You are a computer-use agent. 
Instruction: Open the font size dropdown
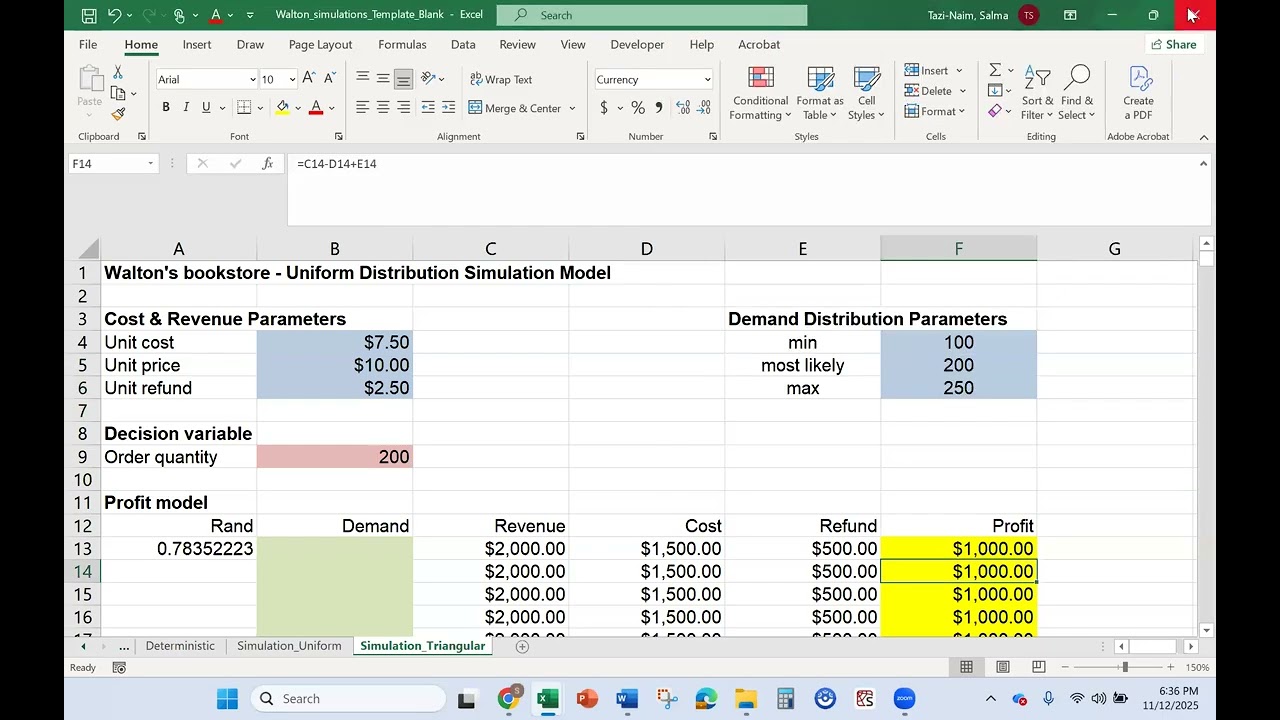point(292,79)
